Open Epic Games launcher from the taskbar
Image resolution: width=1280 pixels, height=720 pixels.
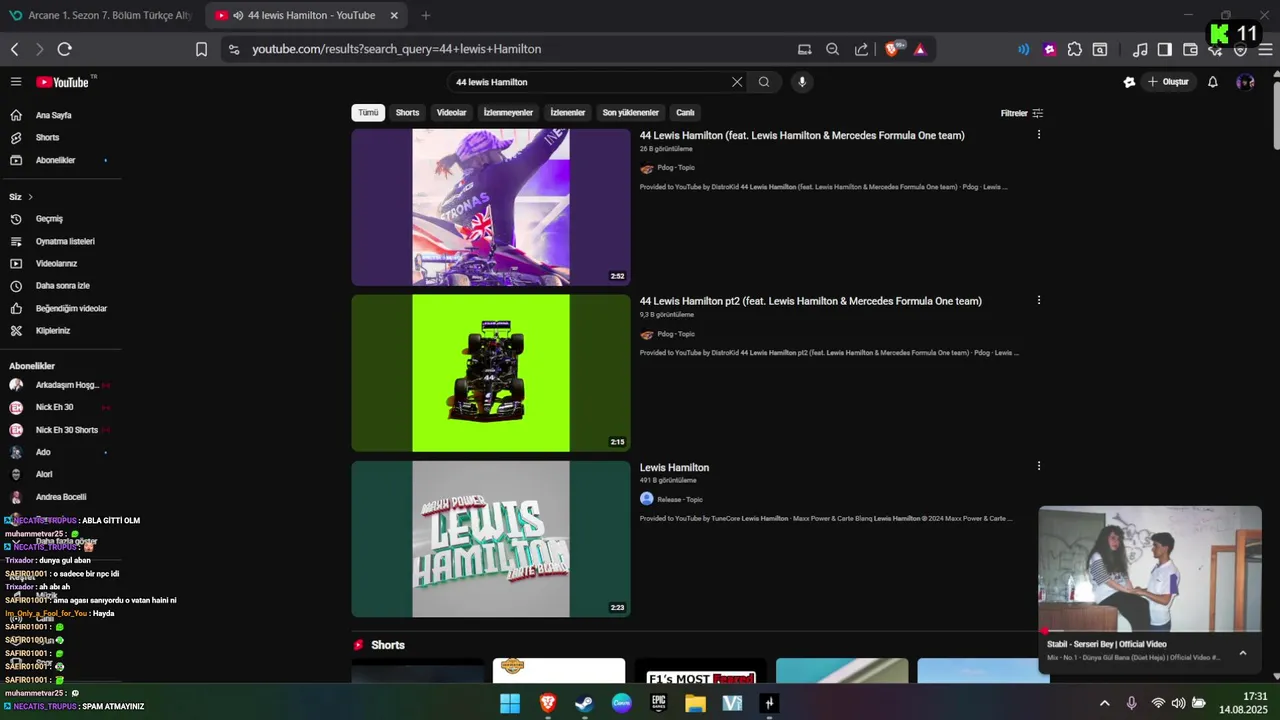pyautogui.click(x=658, y=703)
